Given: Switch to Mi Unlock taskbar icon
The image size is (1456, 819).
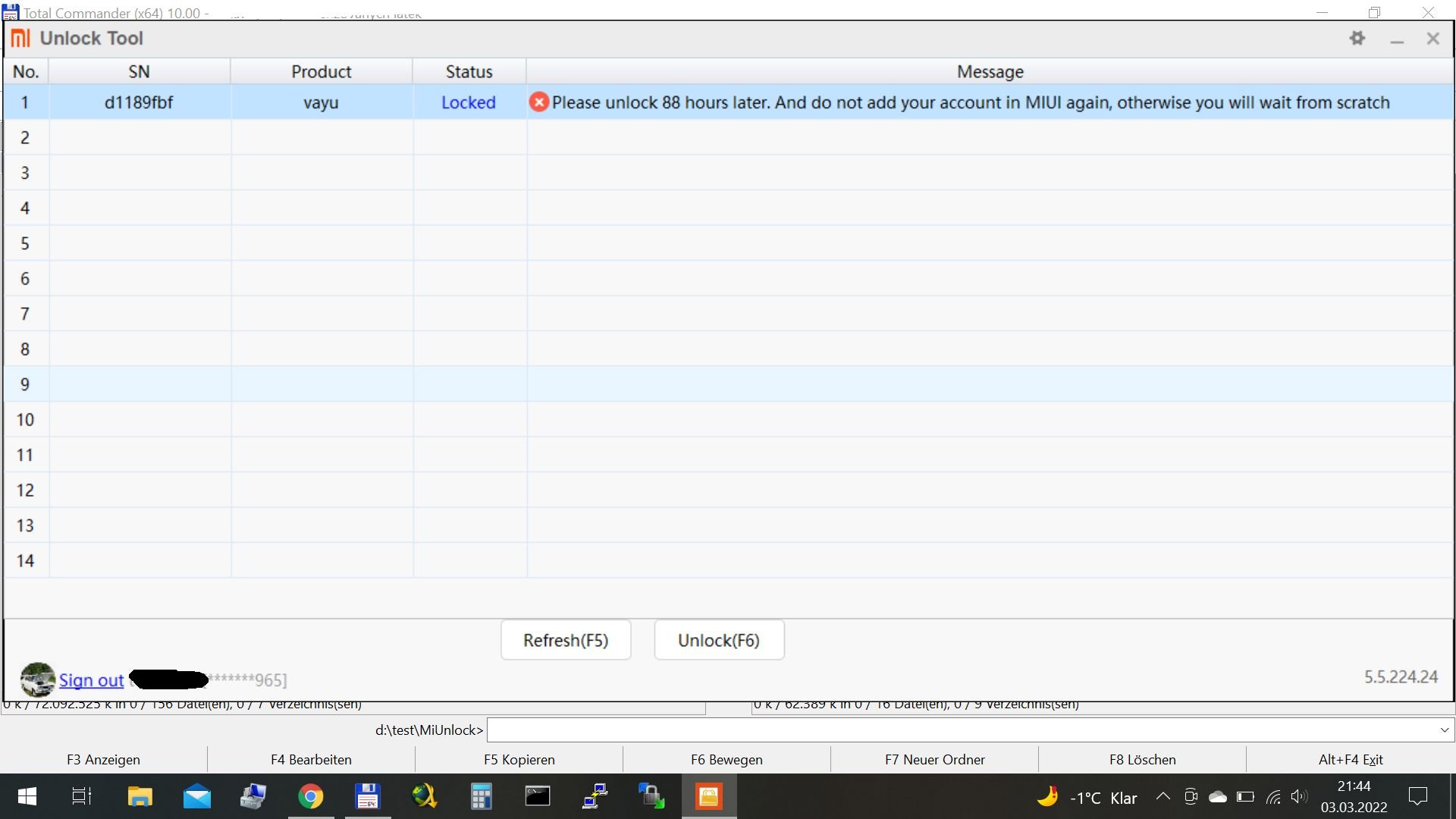Looking at the screenshot, I should click(x=709, y=796).
